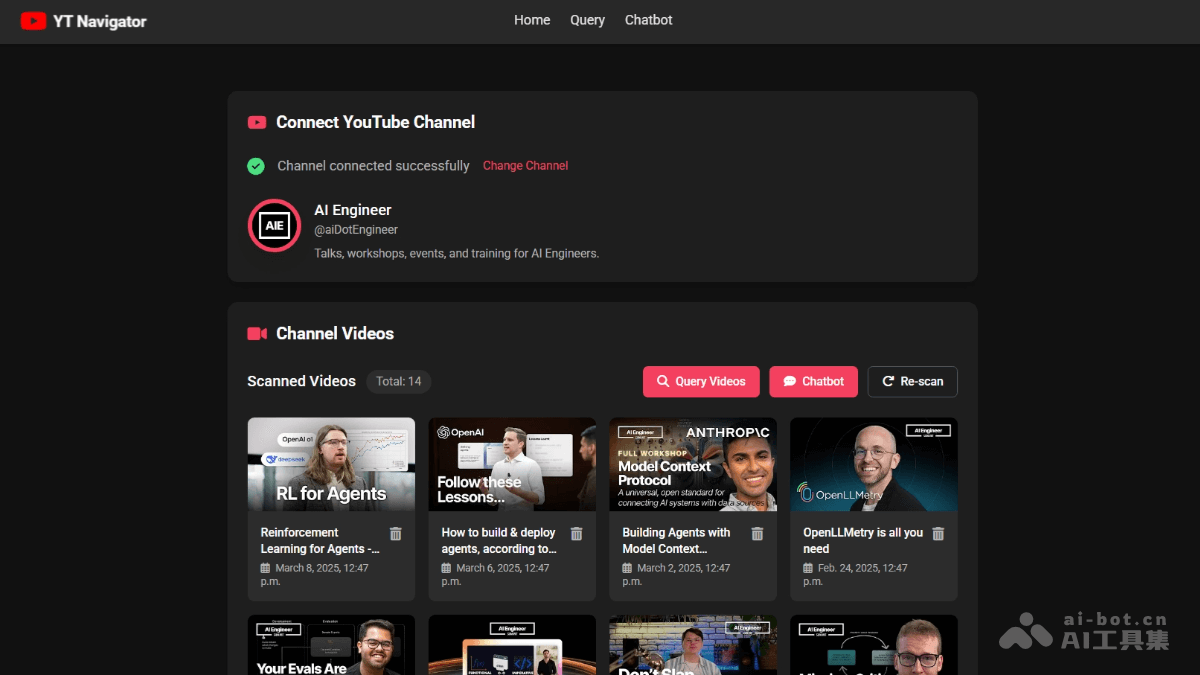Click the speech bubble icon on the Chatbot button
Image resolution: width=1200 pixels, height=675 pixels.
(786, 381)
